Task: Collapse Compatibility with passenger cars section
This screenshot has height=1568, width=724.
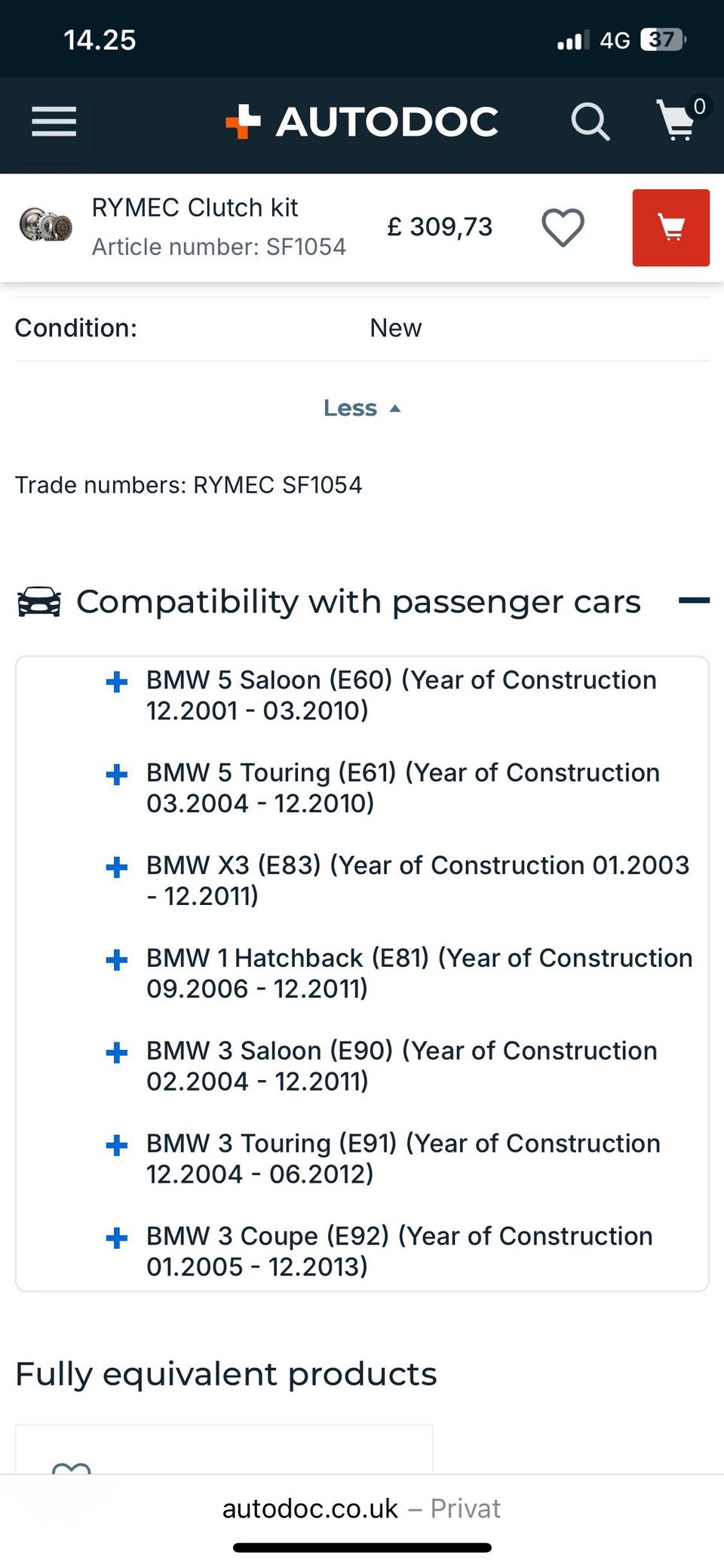Action: [x=693, y=600]
